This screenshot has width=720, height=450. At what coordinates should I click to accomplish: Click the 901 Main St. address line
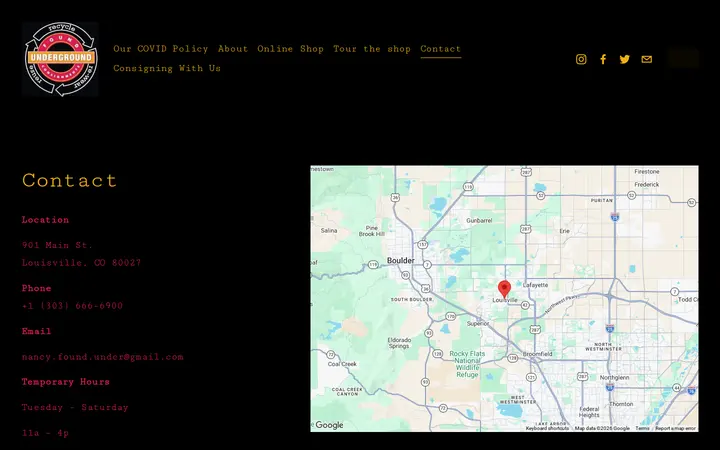click(57, 245)
